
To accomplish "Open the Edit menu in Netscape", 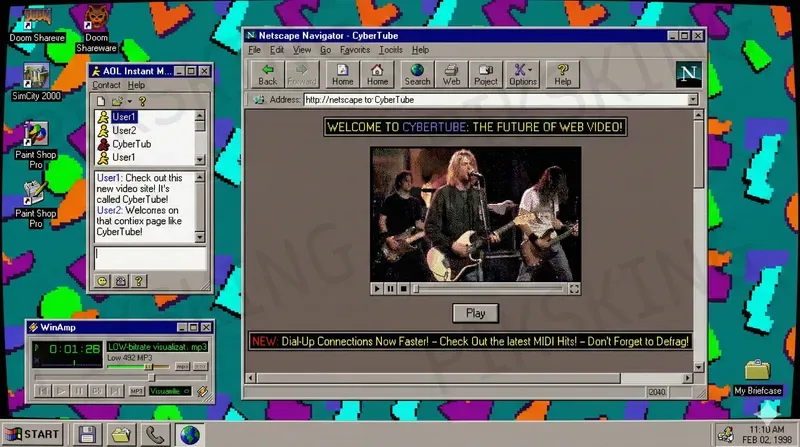I will [x=277, y=49].
